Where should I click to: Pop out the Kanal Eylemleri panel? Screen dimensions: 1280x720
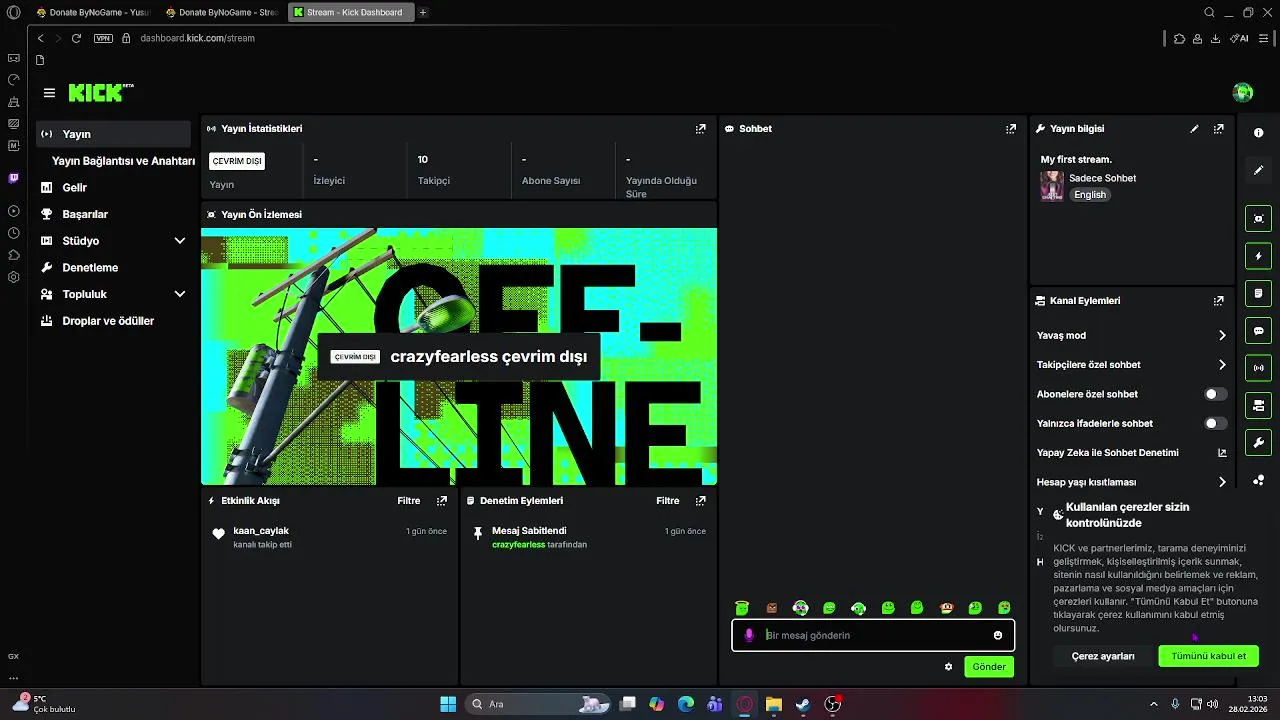coord(1218,301)
